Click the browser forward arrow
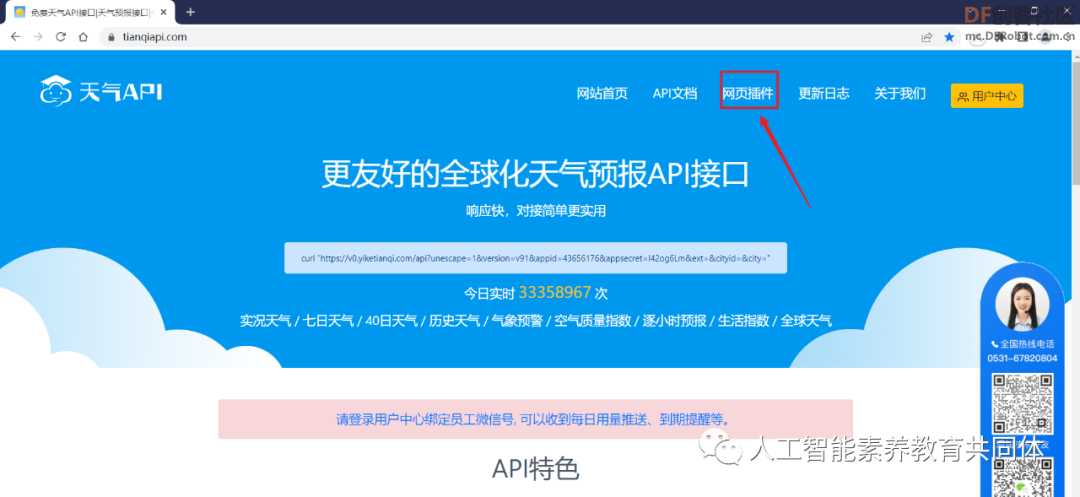Screen dimensions: 1080x497 click(38, 37)
